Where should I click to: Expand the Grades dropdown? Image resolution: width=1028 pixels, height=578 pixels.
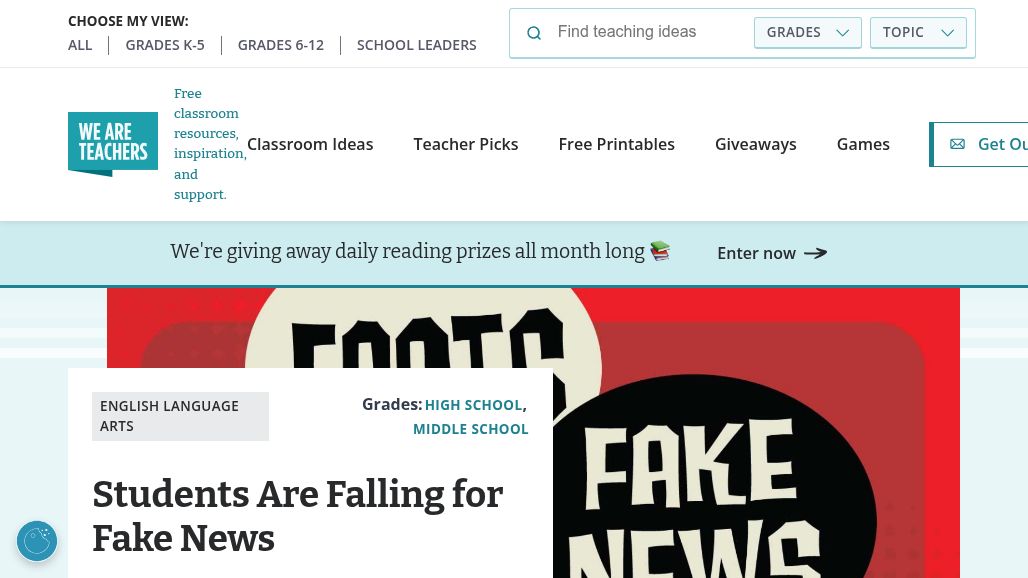(x=808, y=33)
